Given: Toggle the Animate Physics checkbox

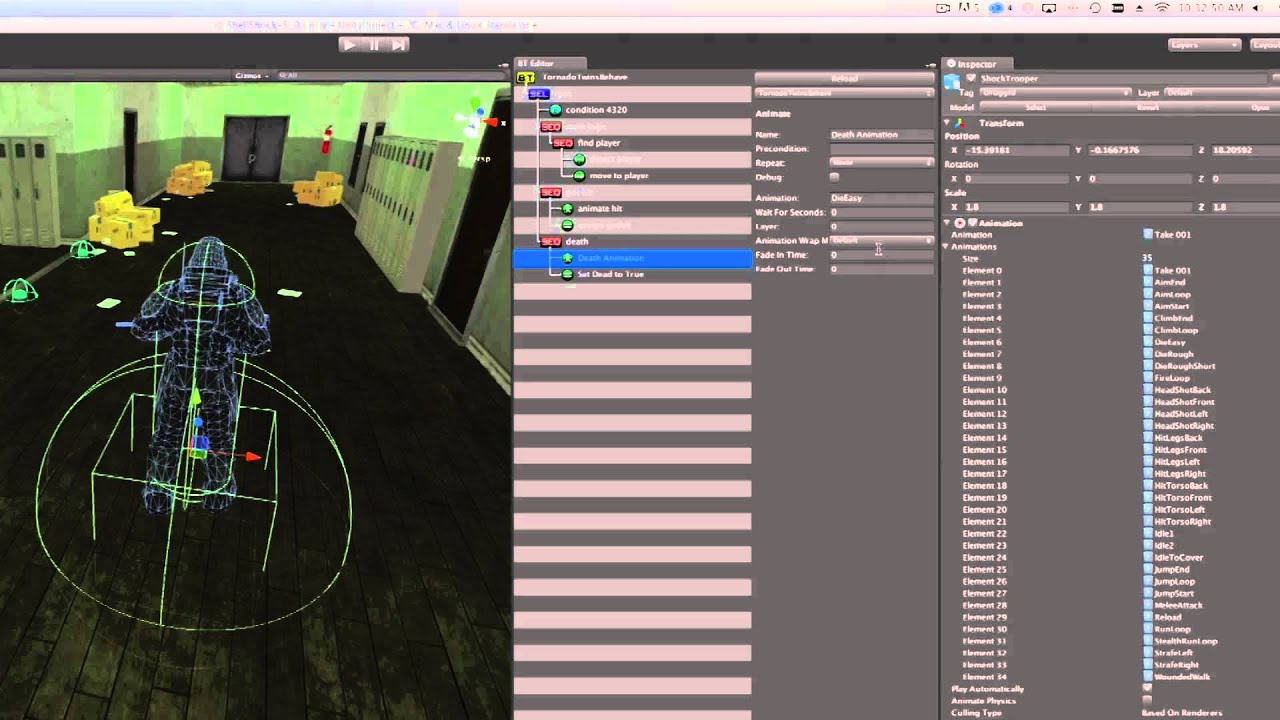Looking at the screenshot, I should [1148, 701].
